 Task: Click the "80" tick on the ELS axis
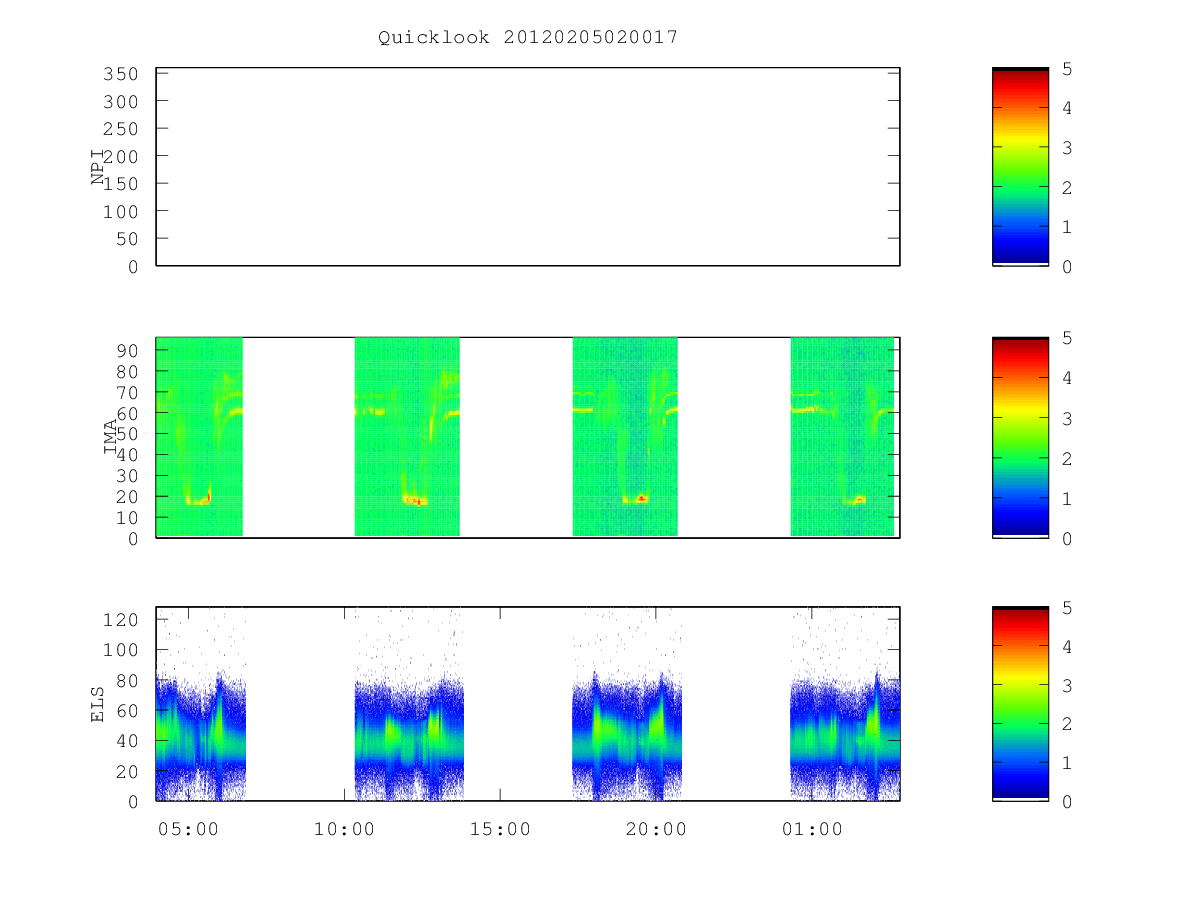pos(126,681)
